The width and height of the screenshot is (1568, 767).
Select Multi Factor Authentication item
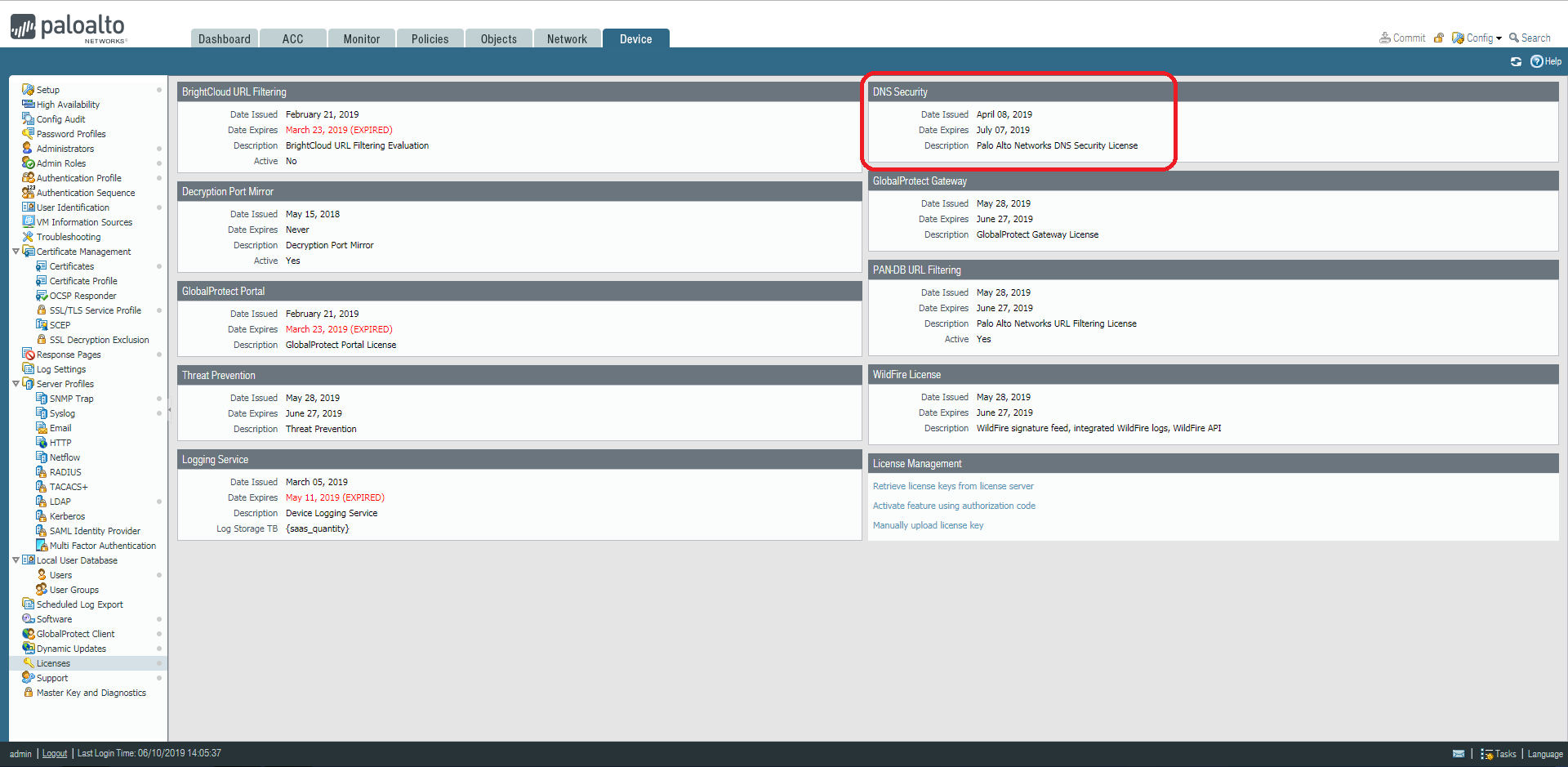(x=103, y=546)
